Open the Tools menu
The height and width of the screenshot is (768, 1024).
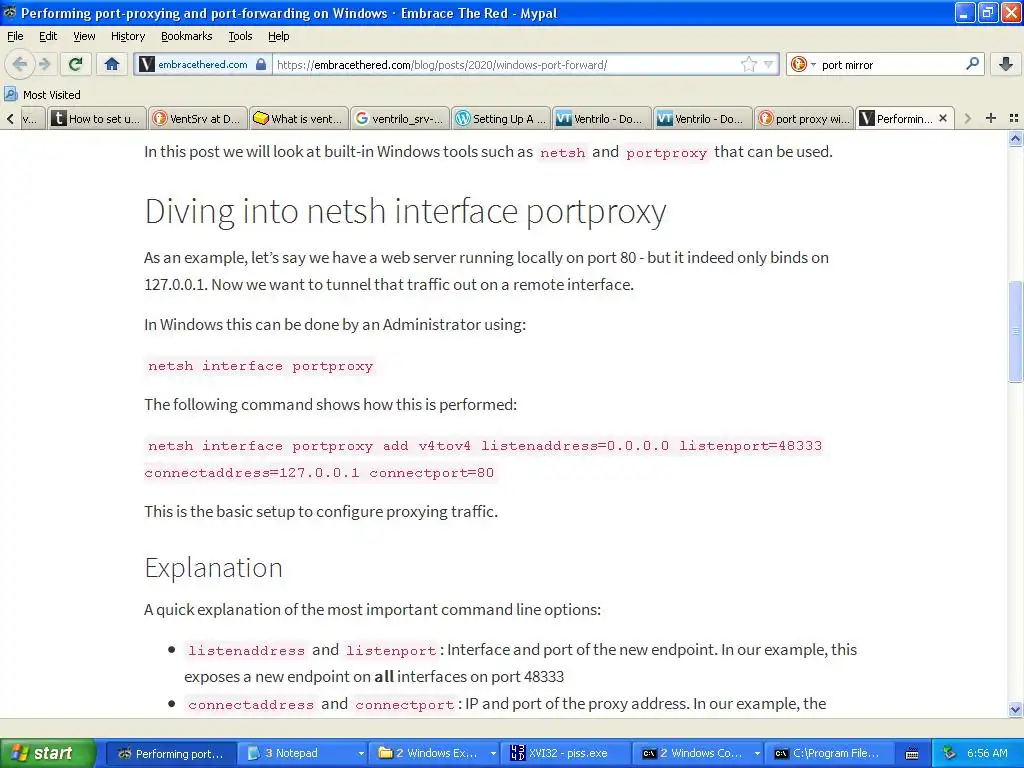click(x=240, y=36)
